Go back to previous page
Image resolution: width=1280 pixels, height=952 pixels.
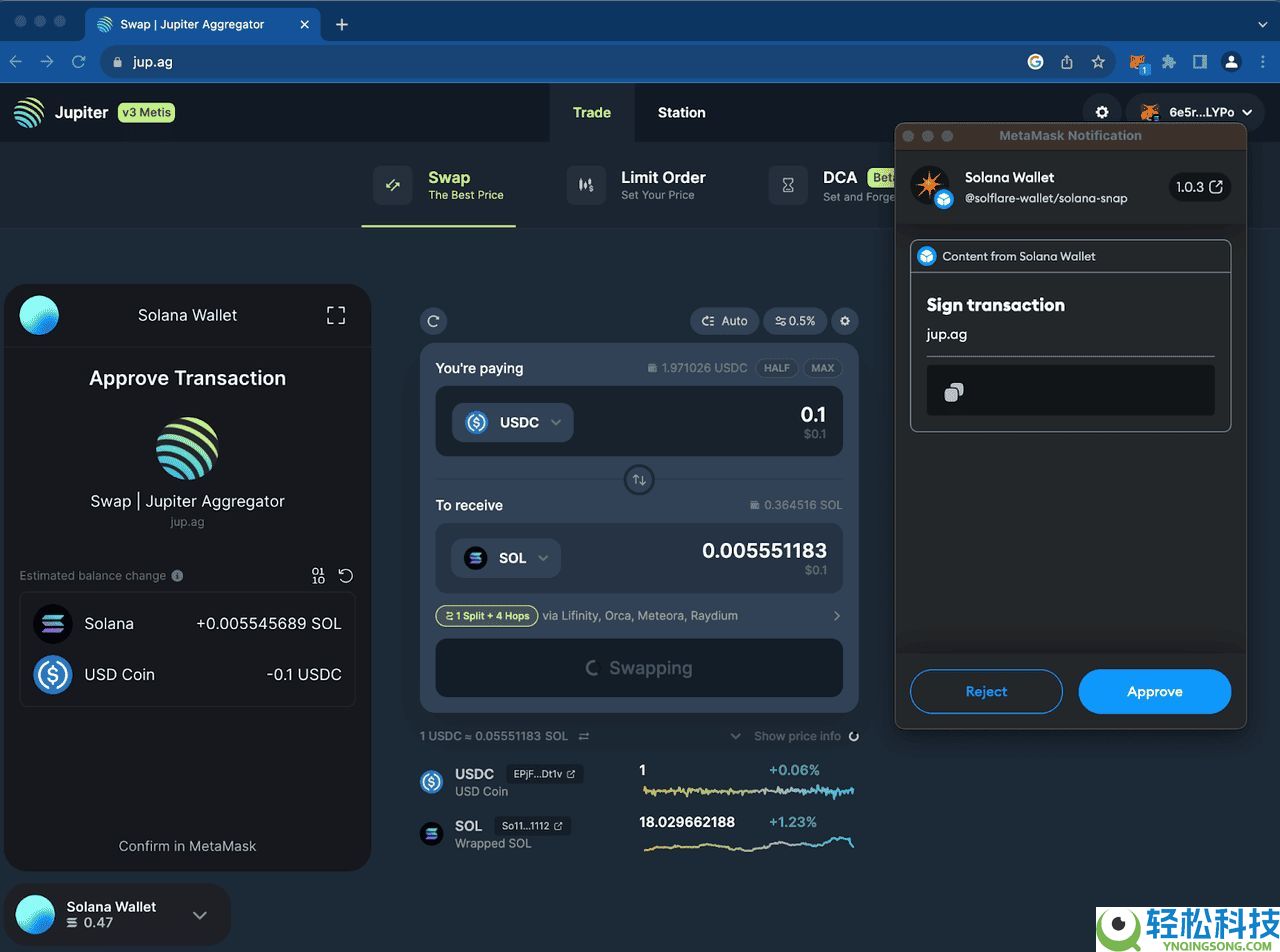pos(16,62)
